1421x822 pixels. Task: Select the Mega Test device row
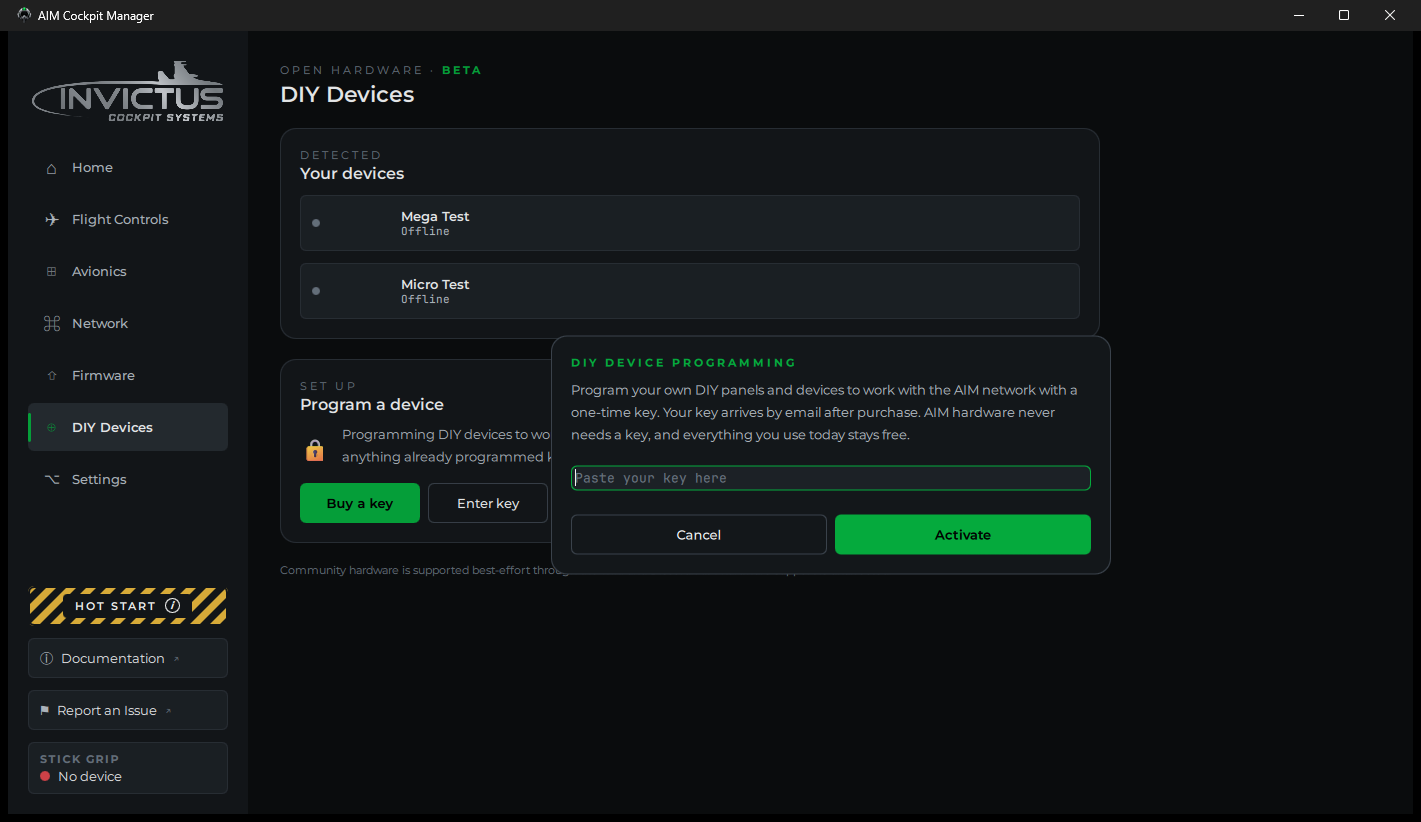(690, 223)
